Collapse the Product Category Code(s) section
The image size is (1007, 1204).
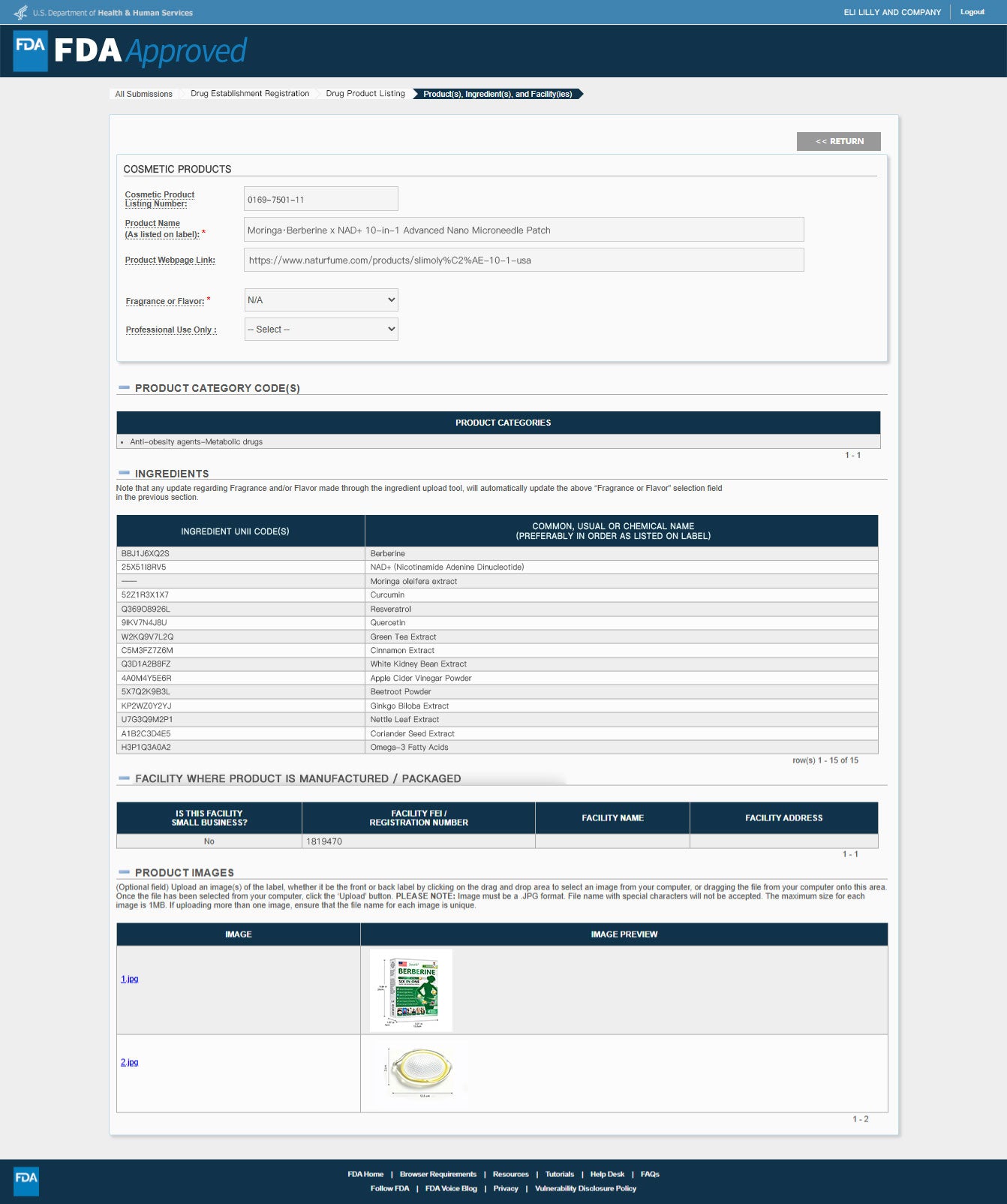[124, 388]
